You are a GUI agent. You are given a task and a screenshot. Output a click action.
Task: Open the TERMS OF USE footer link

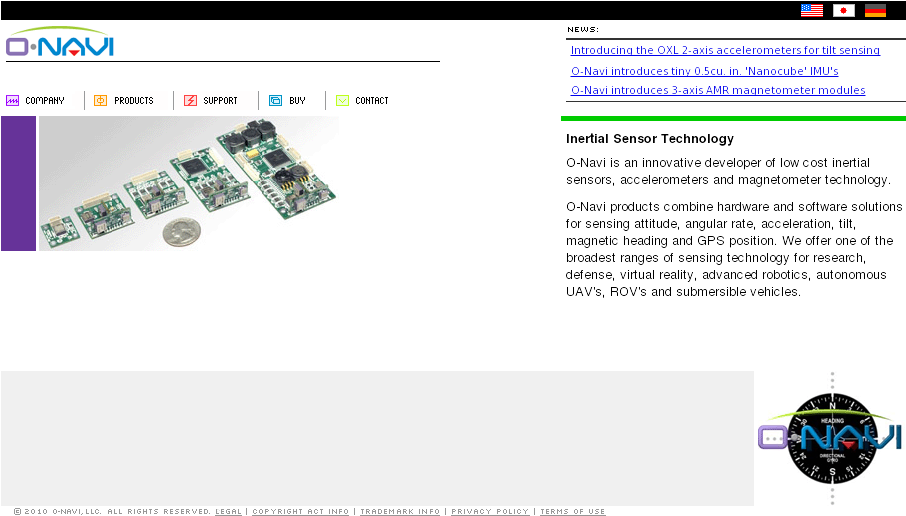pos(573,511)
